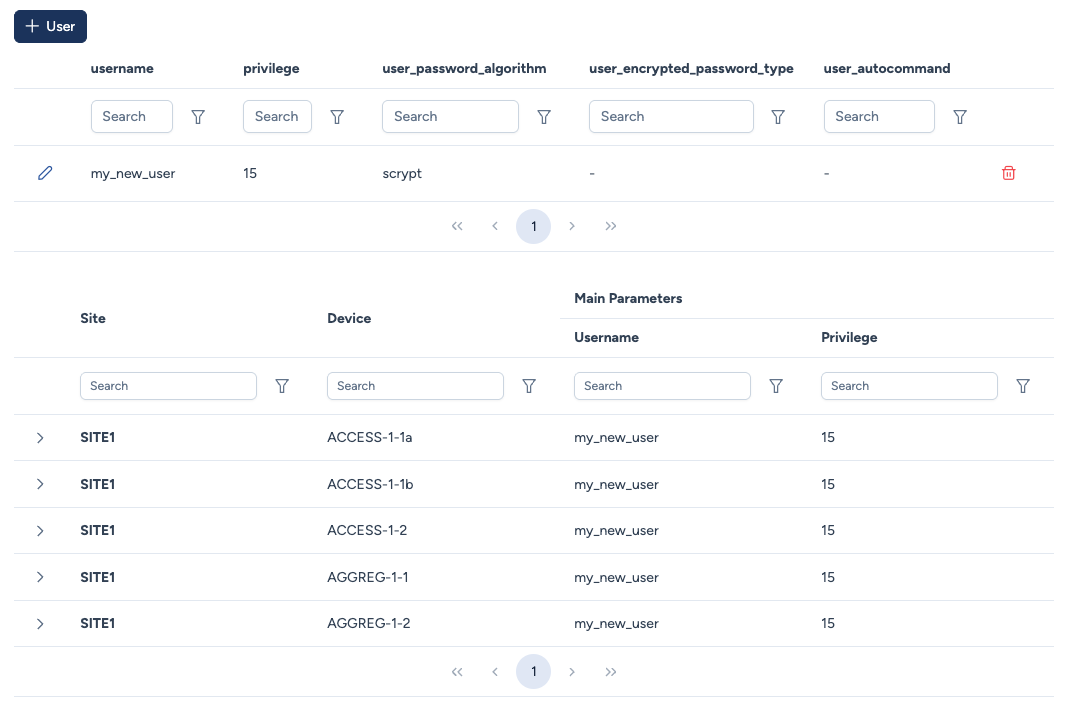Click the + User button
Image resolution: width=1069 pixels, height=701 pixels.
[50, 26]
